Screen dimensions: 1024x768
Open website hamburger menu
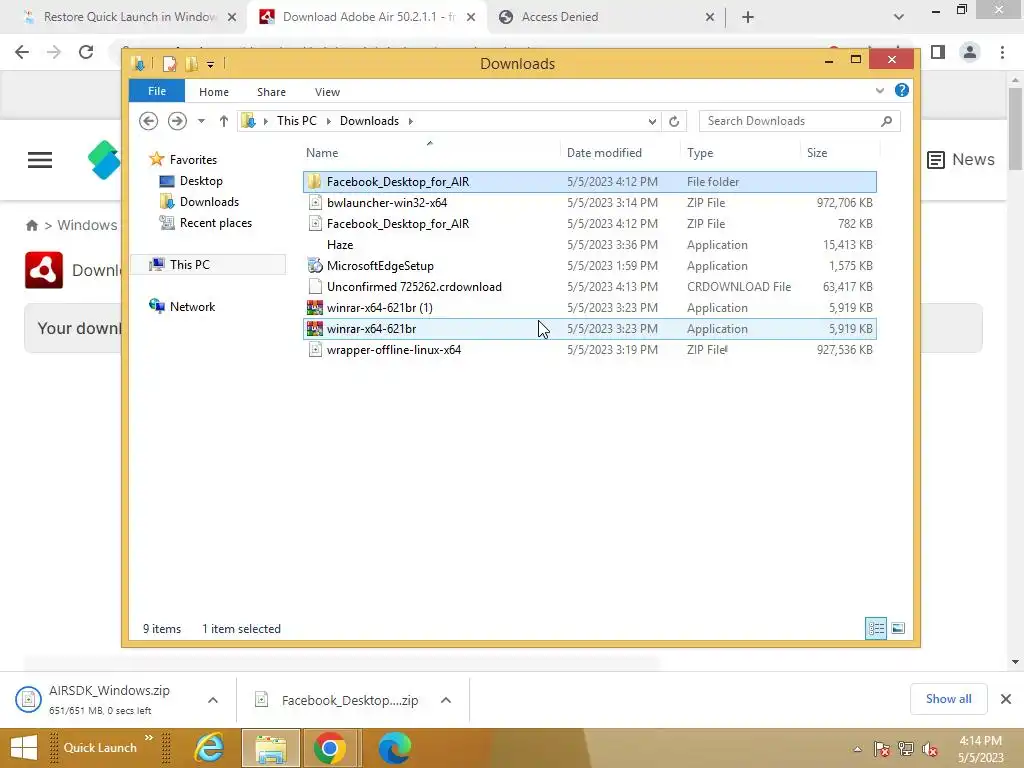[40, 159]
